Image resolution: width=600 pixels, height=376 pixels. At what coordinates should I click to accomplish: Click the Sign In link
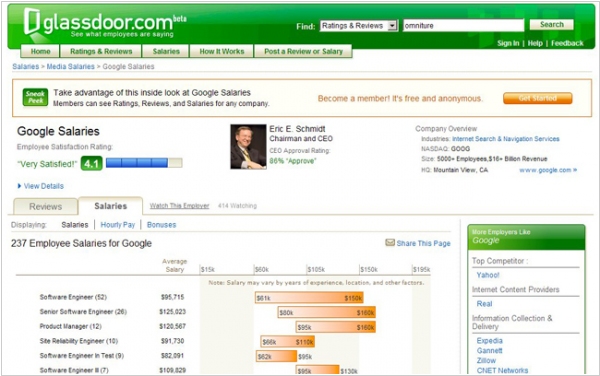point(508,43)
